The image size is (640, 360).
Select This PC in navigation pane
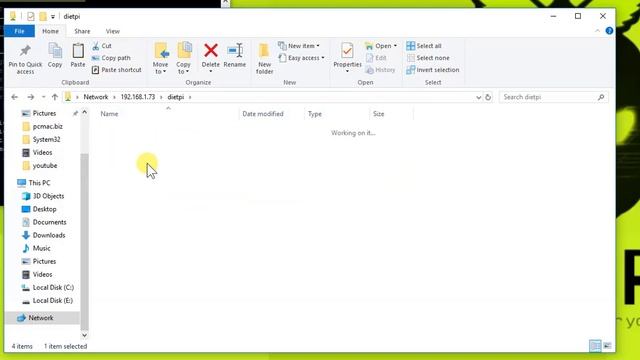tap(39, 183)
